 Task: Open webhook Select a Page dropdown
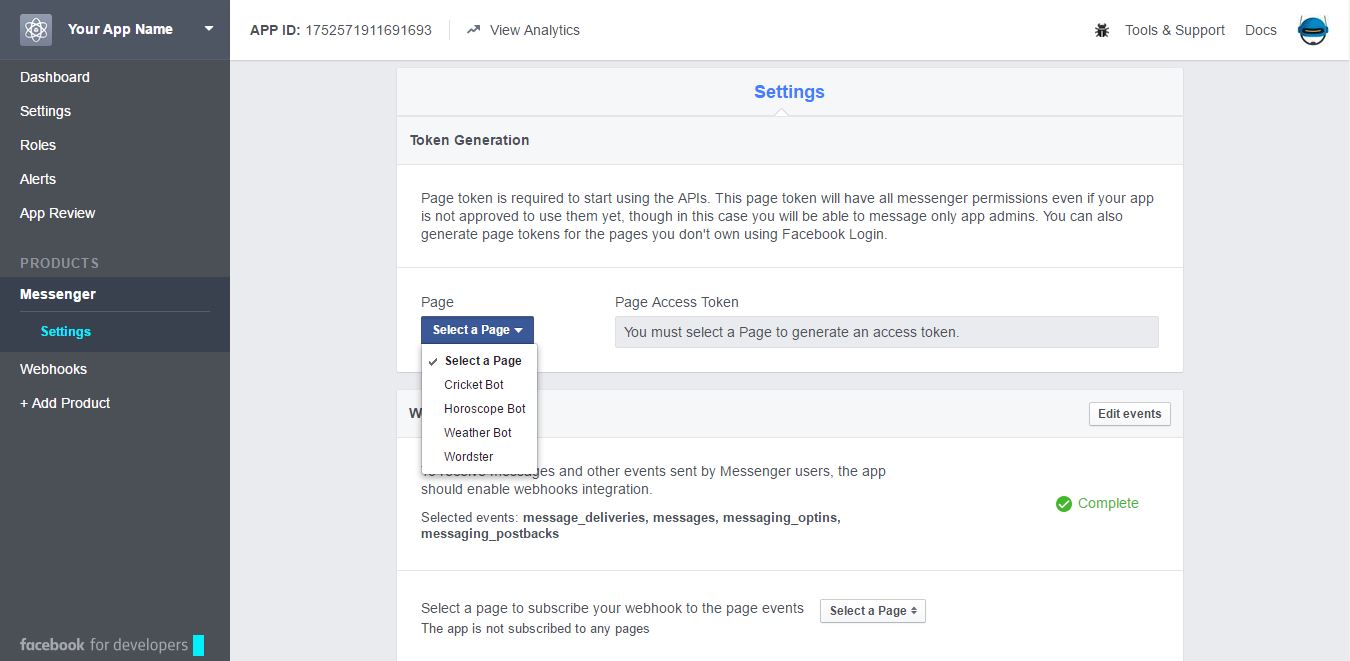[x=873, y=611]
